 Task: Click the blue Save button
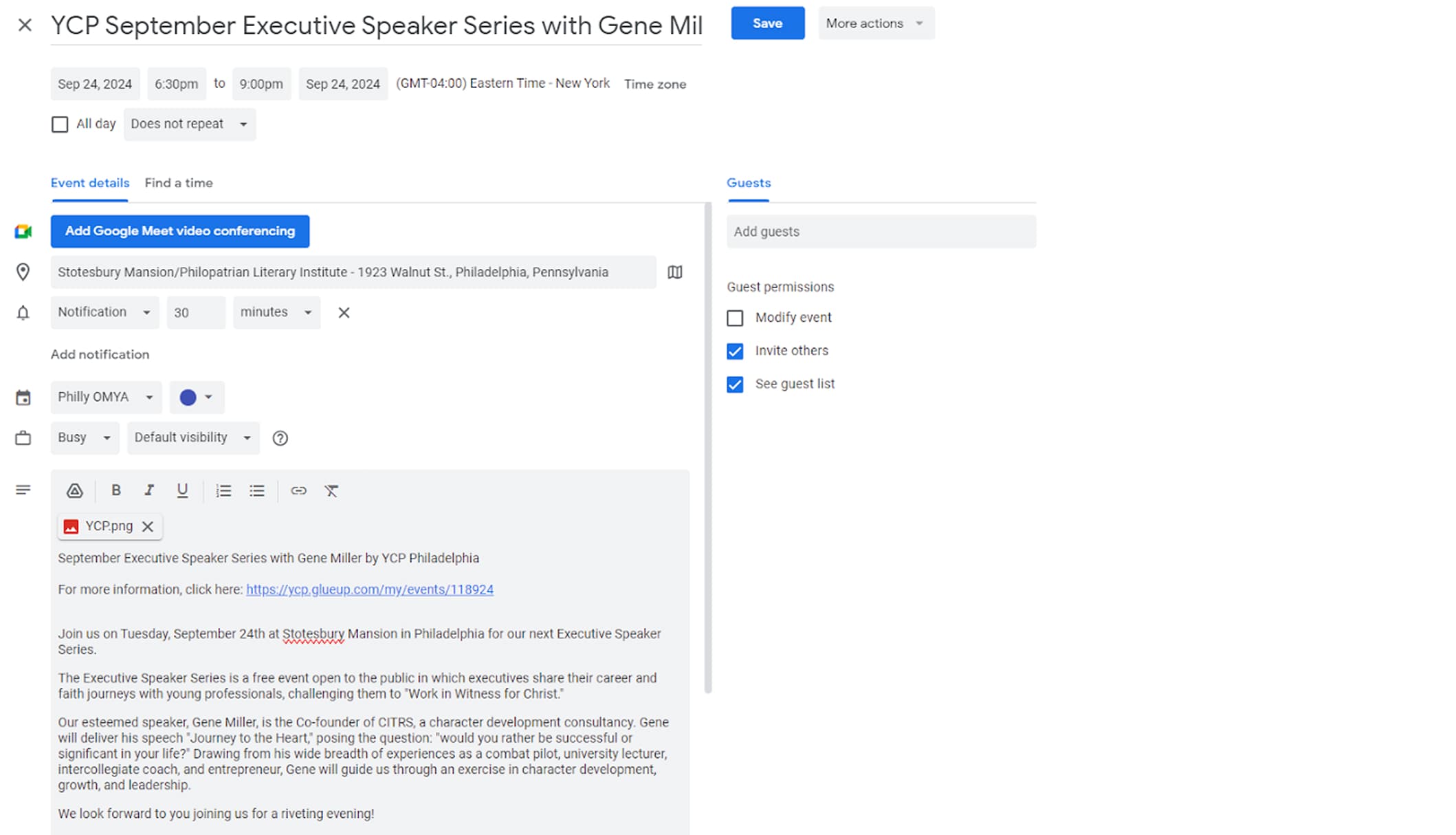coord(767,23)
